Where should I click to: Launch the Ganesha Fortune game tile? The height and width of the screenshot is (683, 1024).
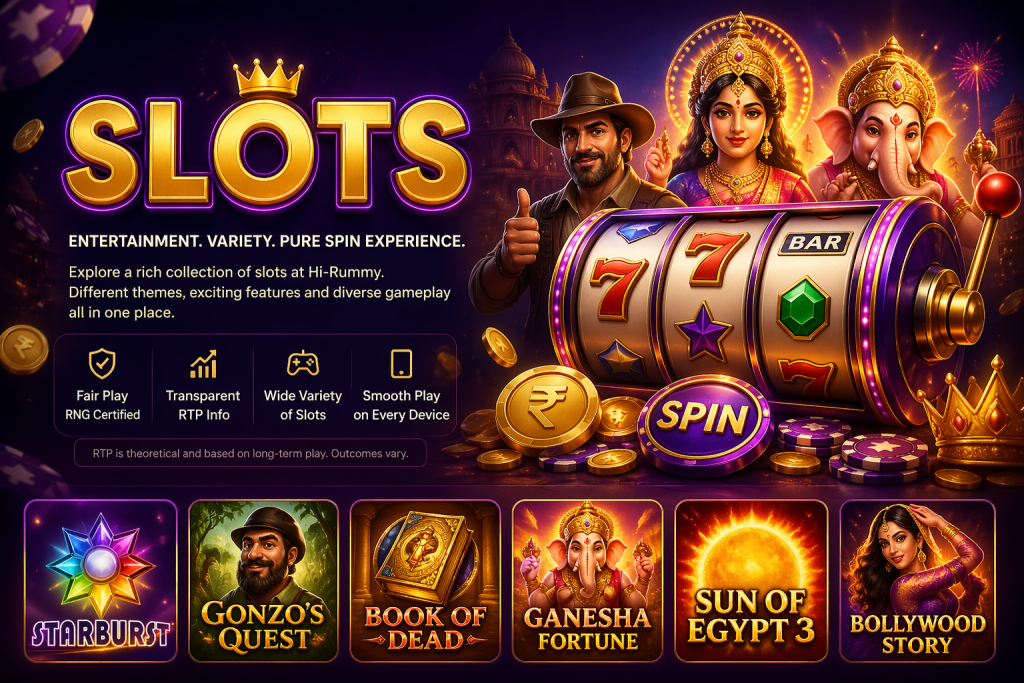click(587, 581)
